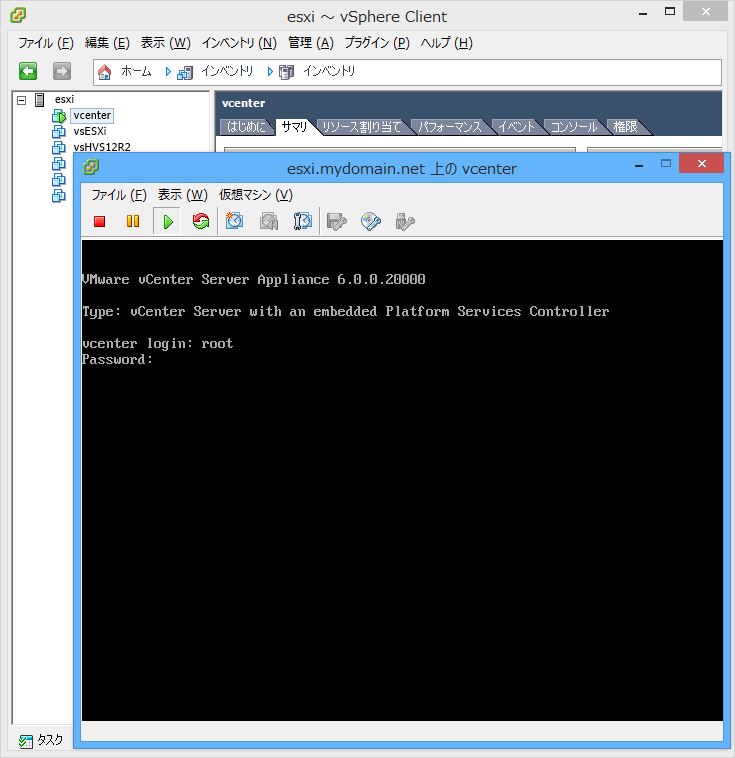Click inside the black VM console area
735x758 pixels.
tap(402, 480)
